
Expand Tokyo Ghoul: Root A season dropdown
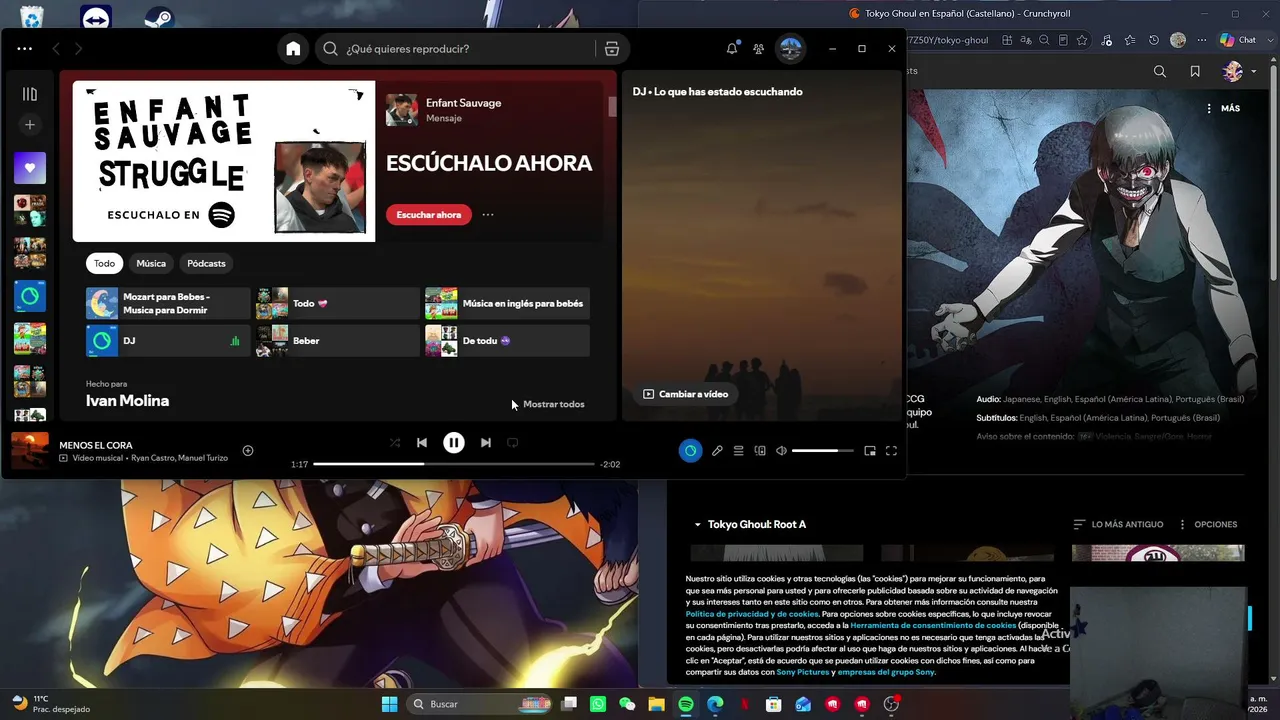750,524
